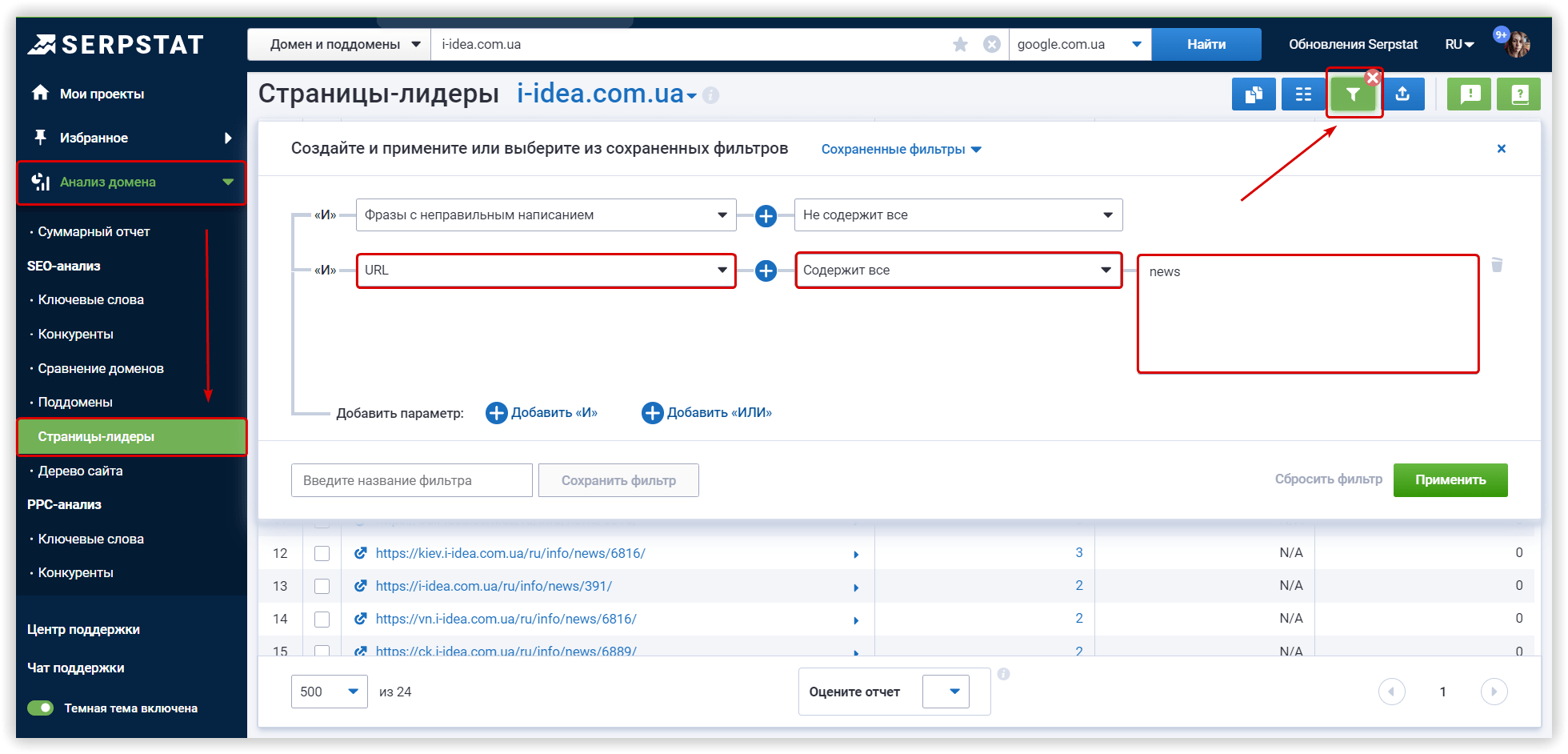Toggle the dark theme switch

40,708
